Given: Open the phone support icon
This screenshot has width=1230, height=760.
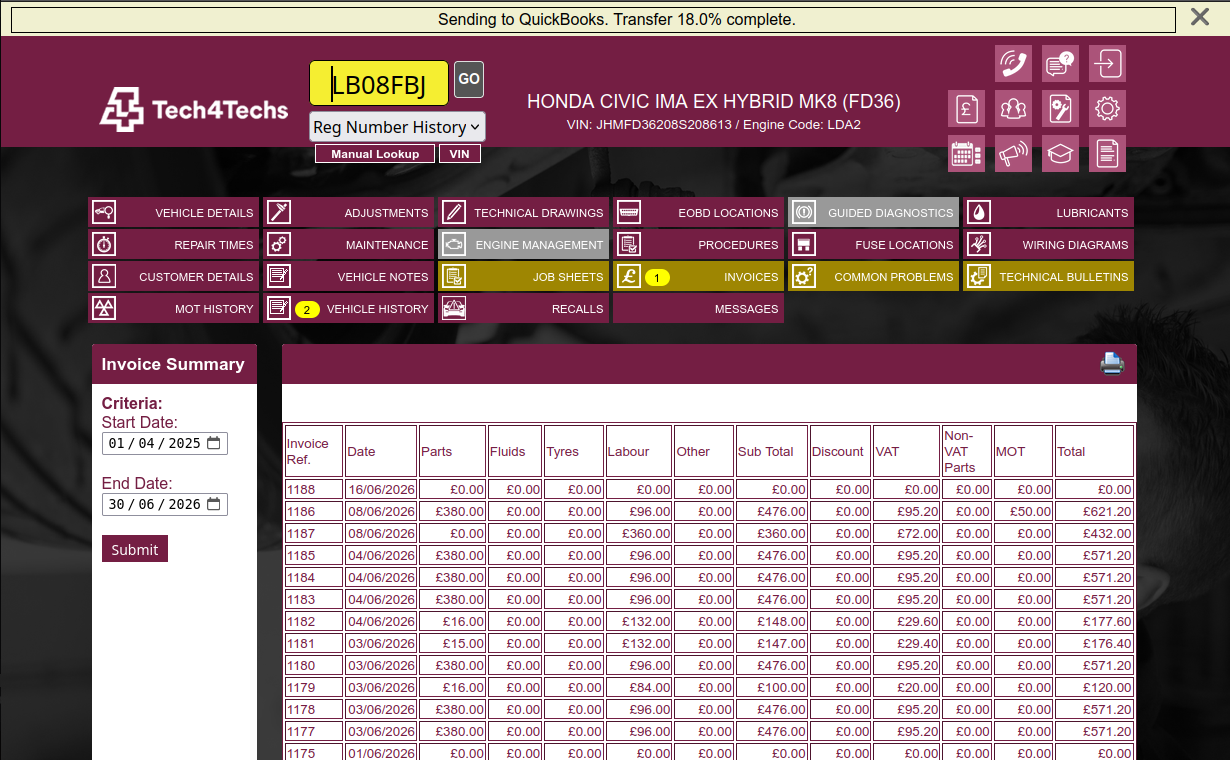Looking at the screenshot, I should [x=1013, y=64].
